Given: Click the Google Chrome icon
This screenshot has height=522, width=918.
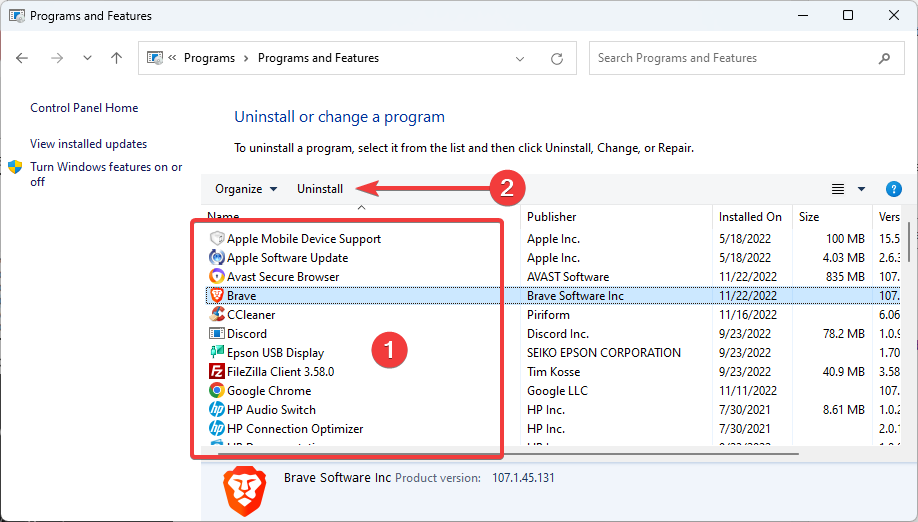Looking at the screenshot, I should [217, 390].
